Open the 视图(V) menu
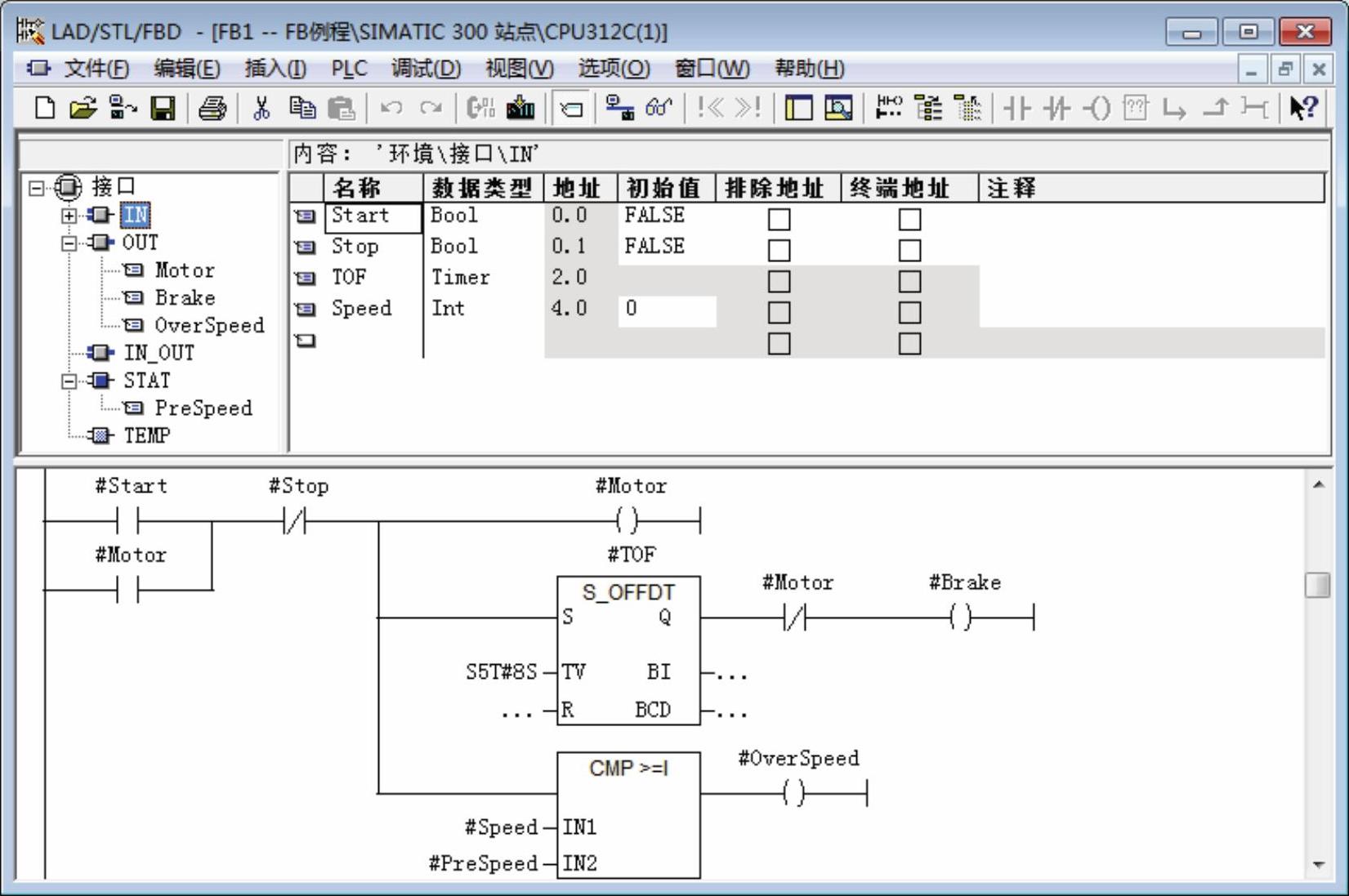The width and height of the screenshot is (1349, 896). tap(520, 69)
